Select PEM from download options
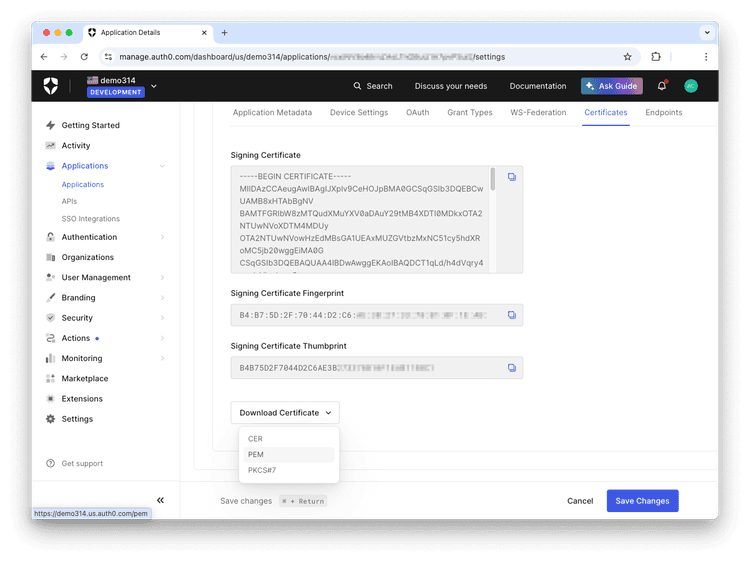 pyautogui.click(x=256, y=454)
